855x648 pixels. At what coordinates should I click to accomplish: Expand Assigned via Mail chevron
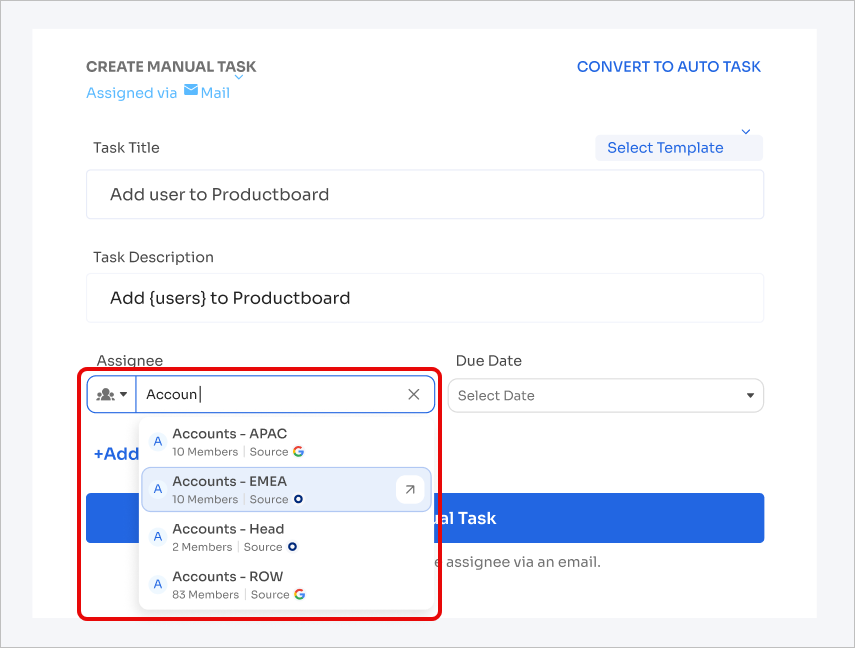click(239, 77)
